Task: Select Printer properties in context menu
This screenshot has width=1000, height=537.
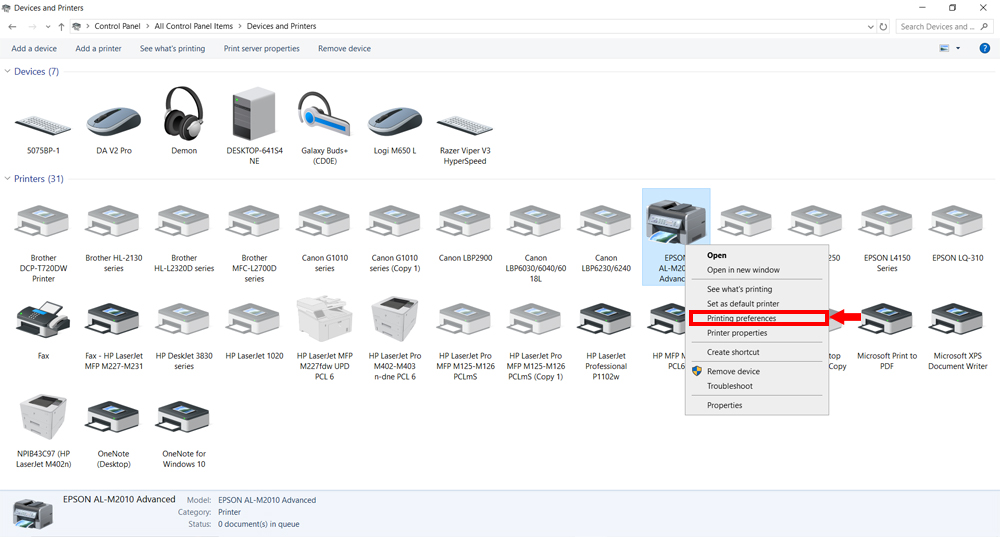Action: 737,333
